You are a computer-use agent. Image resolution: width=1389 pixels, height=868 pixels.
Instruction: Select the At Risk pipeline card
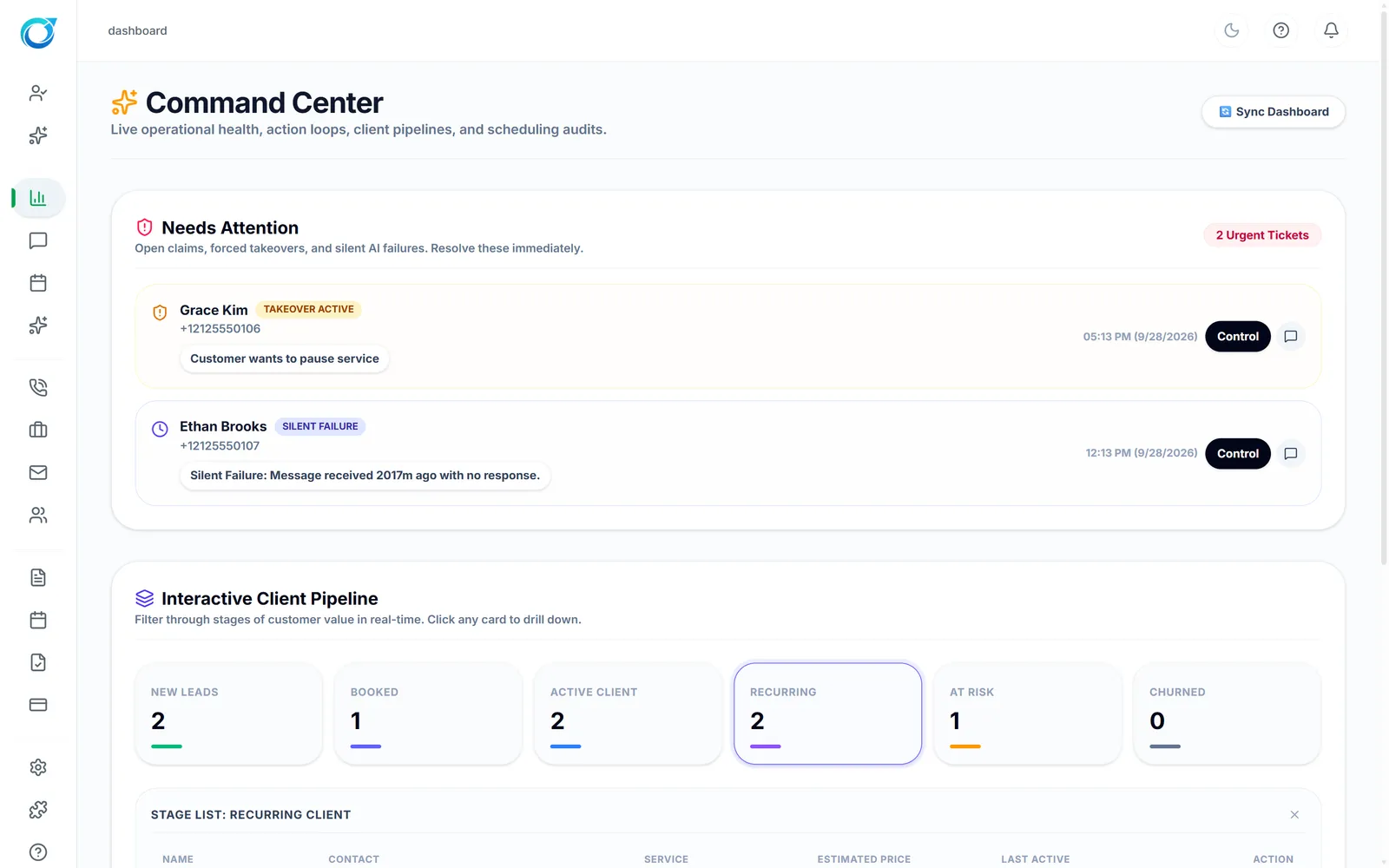1027,713
